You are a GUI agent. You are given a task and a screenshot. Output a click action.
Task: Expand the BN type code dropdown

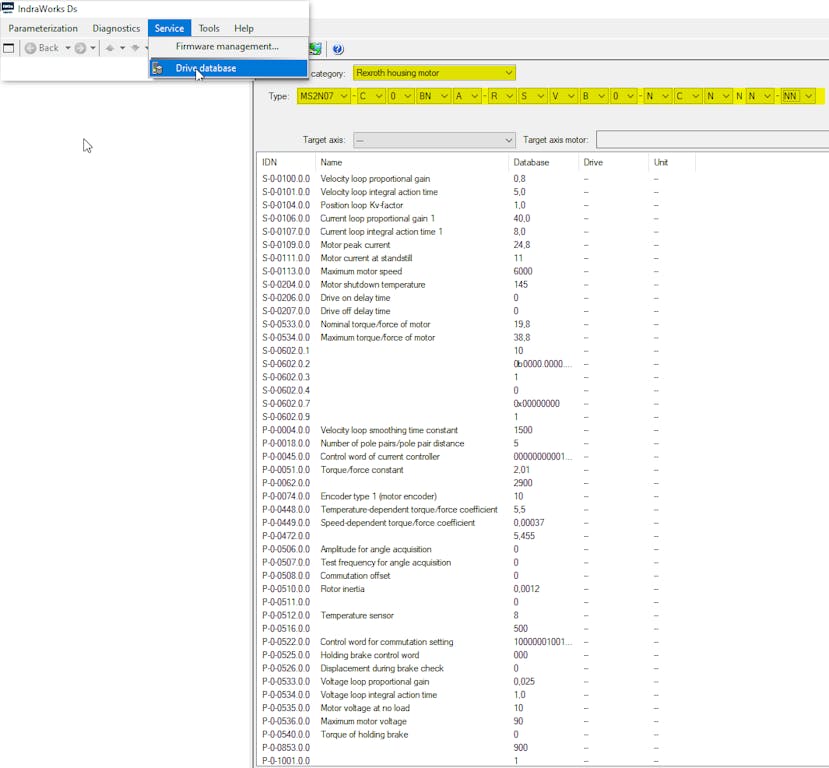pos(442,96)
